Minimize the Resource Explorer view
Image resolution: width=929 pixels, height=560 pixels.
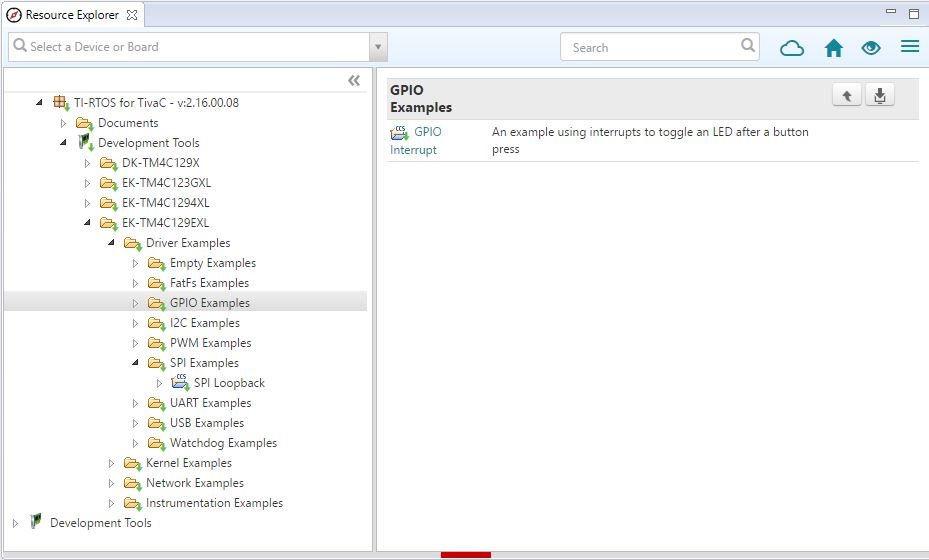pyautogui.click(x=890, y=11)
